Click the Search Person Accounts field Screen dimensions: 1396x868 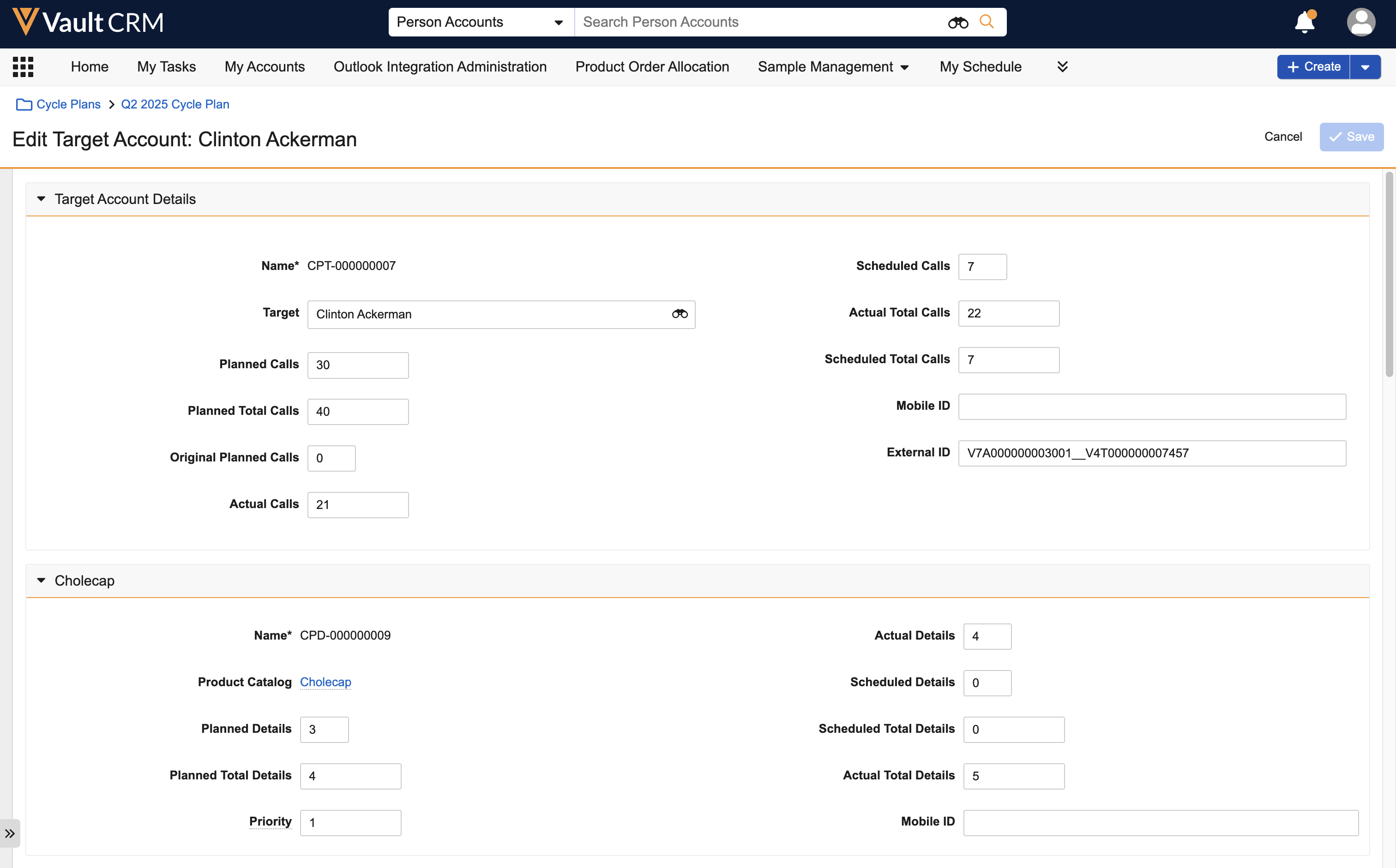click(x=759, y=23)
